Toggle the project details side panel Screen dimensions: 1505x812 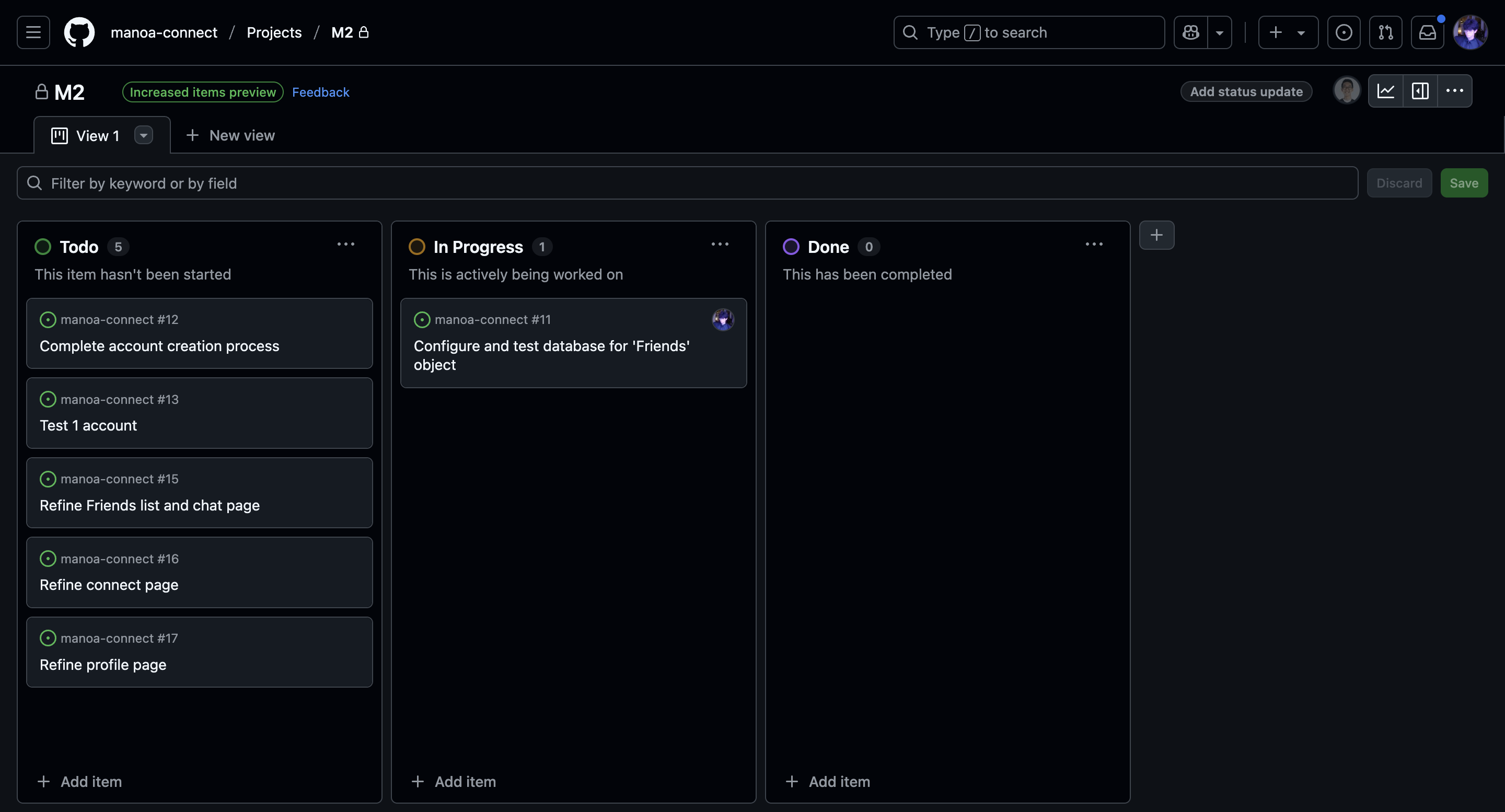tap(1420, 91)
